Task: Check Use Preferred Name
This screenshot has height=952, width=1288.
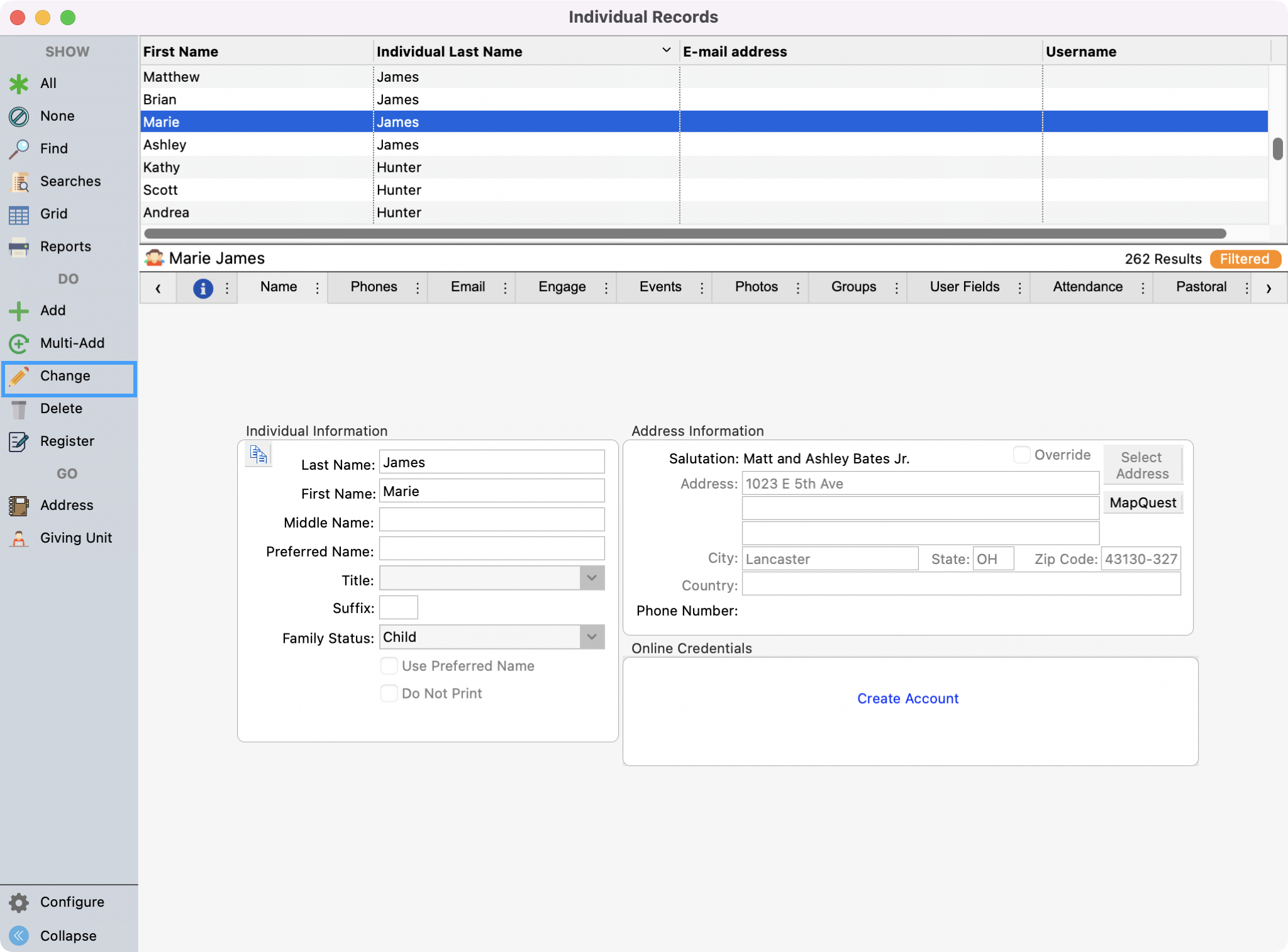Action: click(x=389, y=665)
